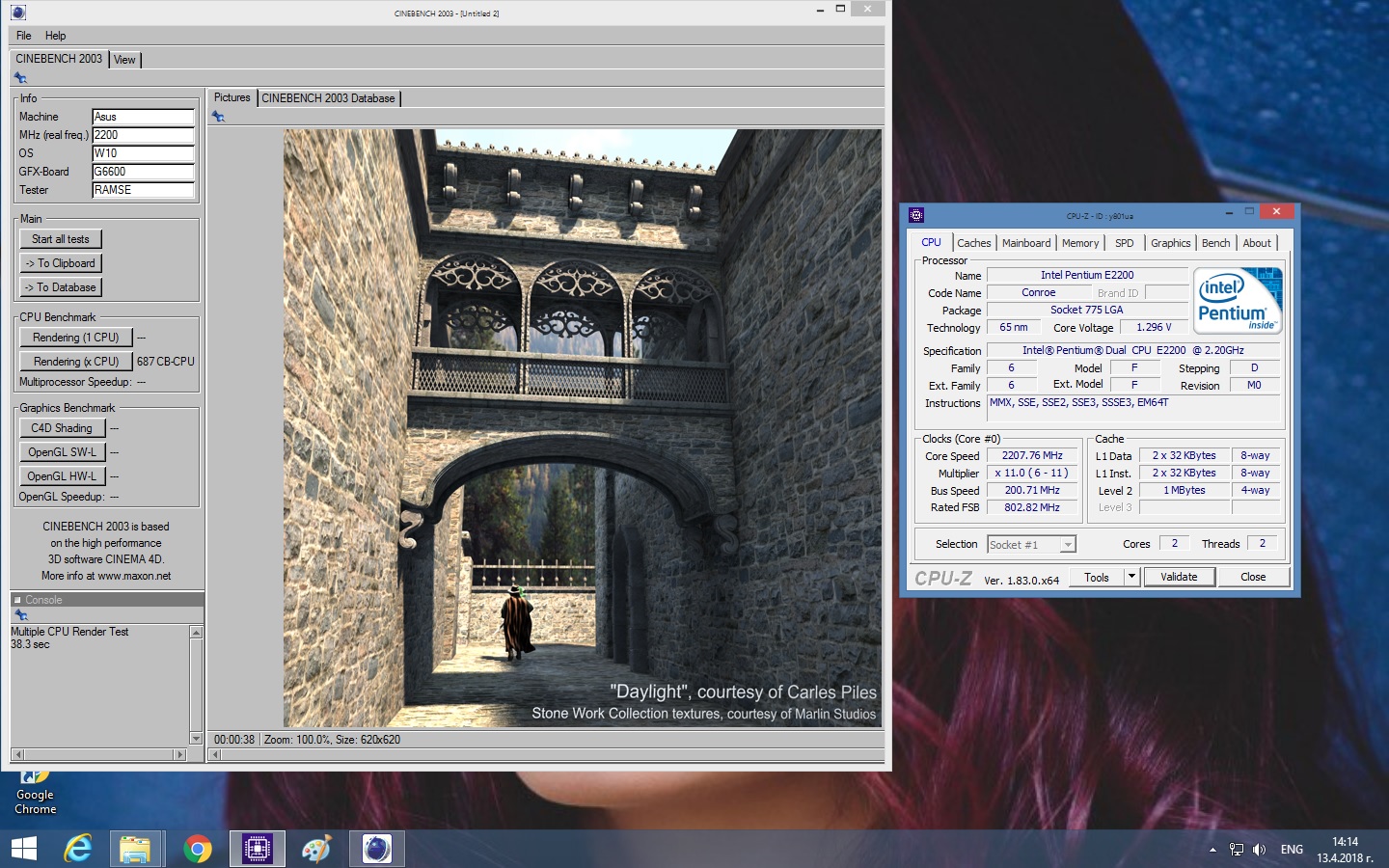Select the Pictures tab
Screen dimensions: 1389x868
[231, 97]
